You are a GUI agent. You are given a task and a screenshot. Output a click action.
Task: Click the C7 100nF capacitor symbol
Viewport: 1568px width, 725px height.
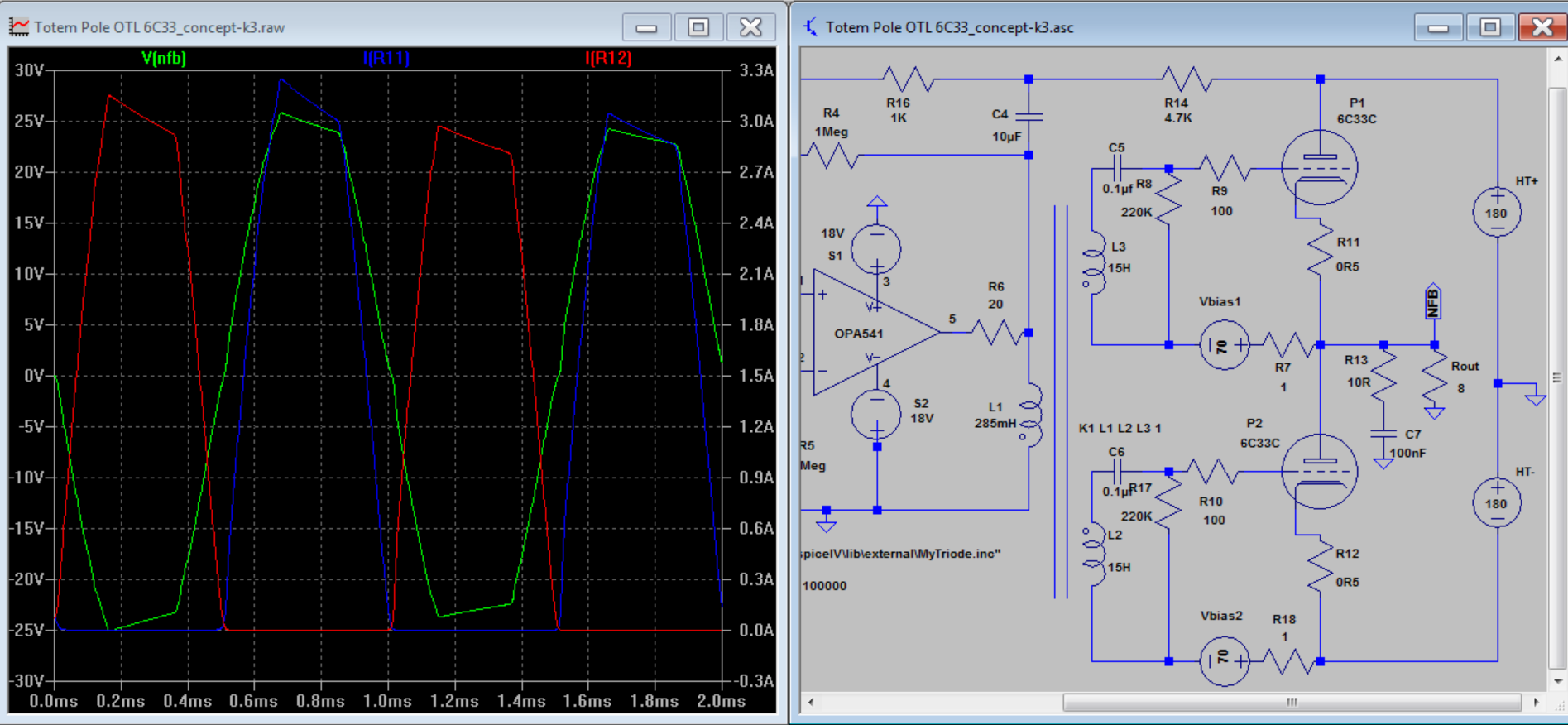point(1383,434)
